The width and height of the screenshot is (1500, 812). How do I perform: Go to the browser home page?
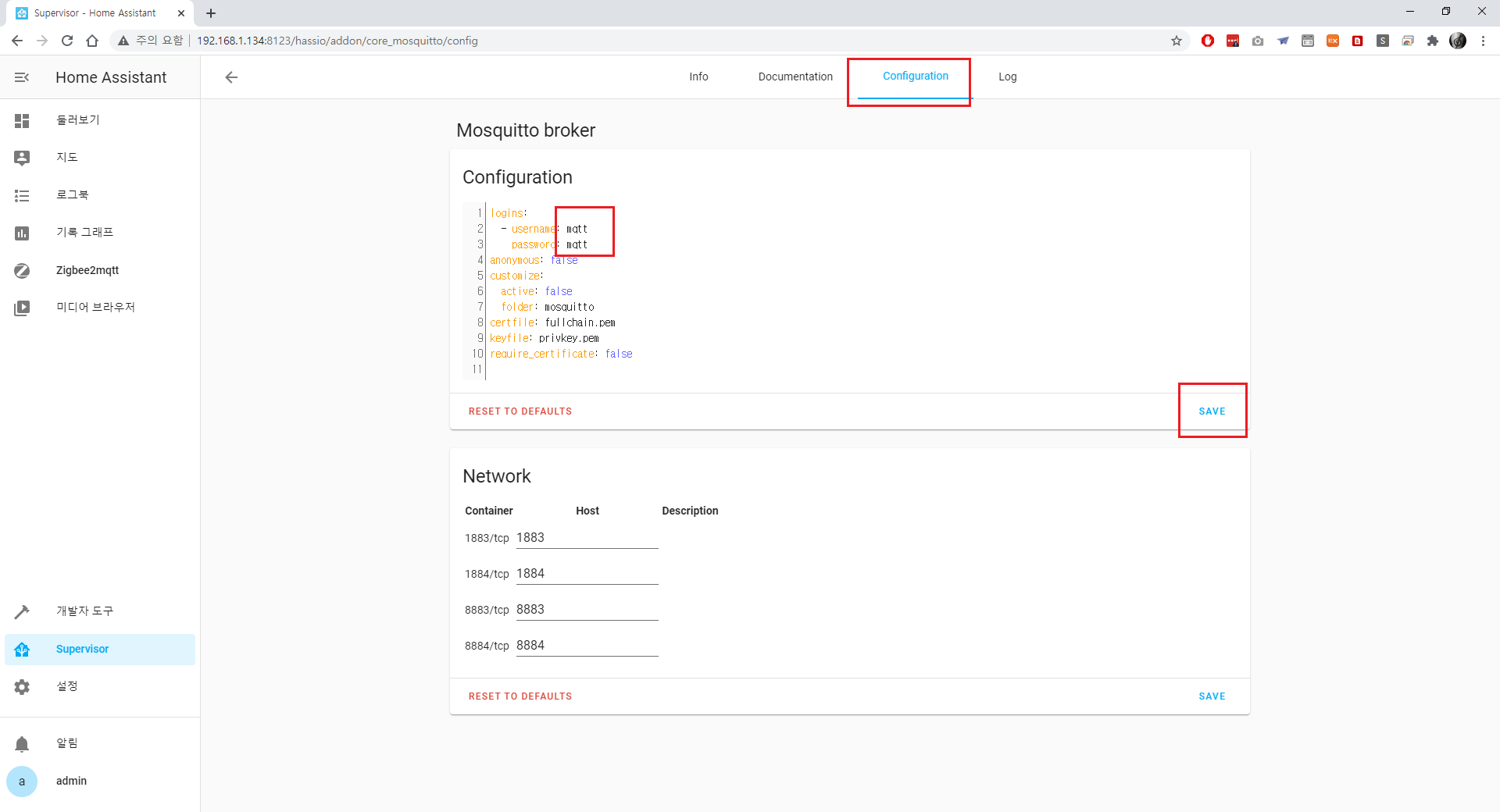coord(92,41)
